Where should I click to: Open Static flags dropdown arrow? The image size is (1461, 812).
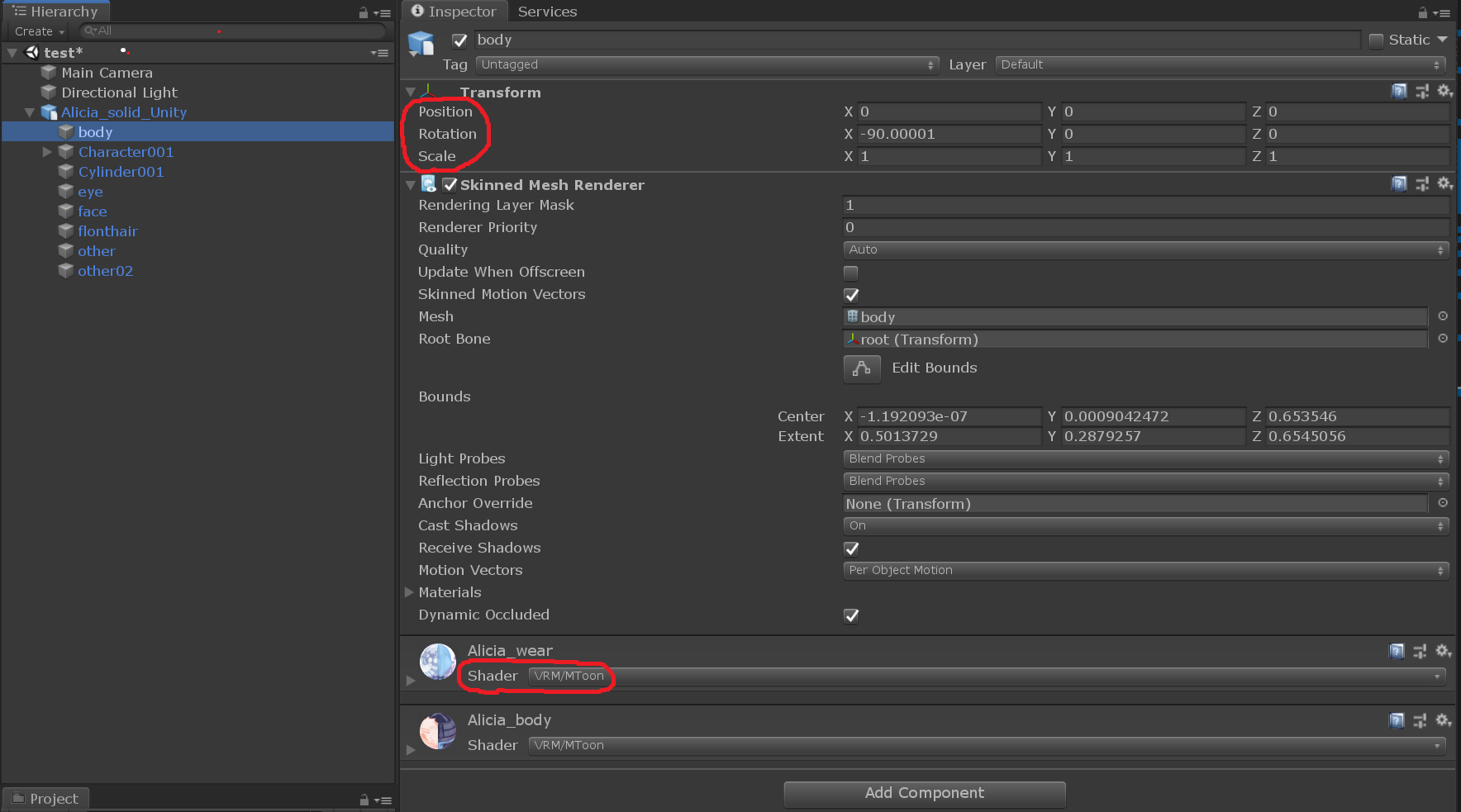tap(1442, 40)
